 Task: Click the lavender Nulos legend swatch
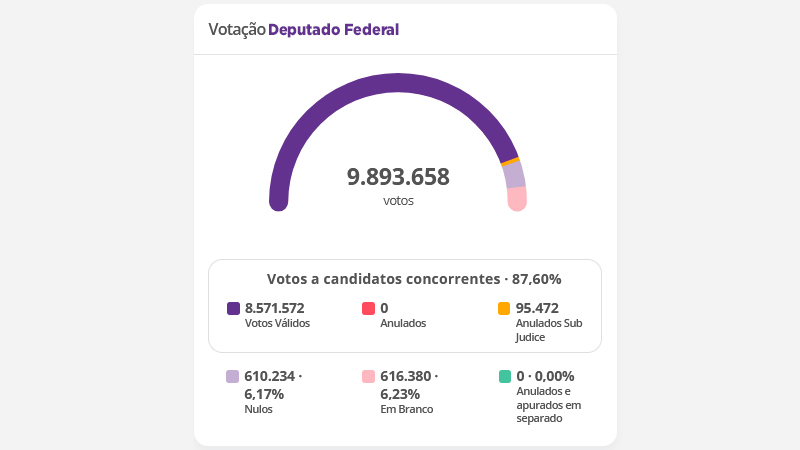point(232,377)
